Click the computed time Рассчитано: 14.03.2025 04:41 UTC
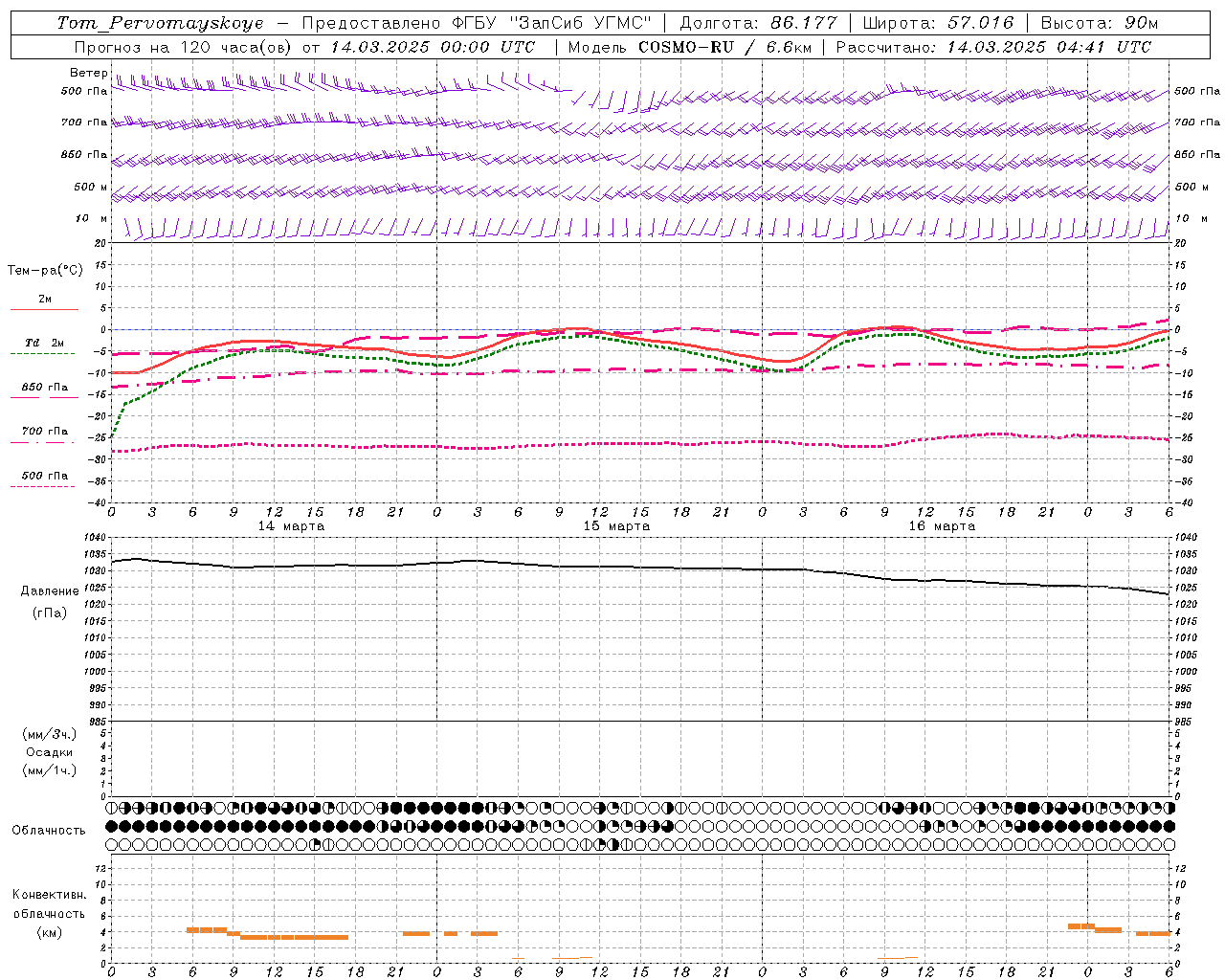This screenshot has width=1225, height=980. point(993,47)
